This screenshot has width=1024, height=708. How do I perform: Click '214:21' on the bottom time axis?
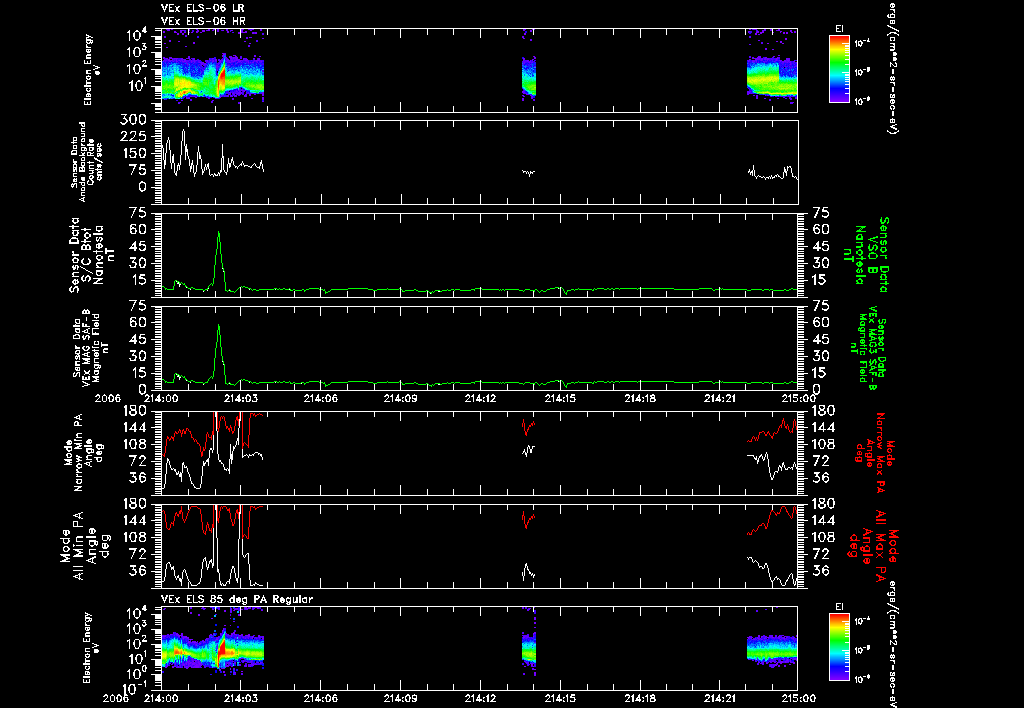(x=720, y=698)
